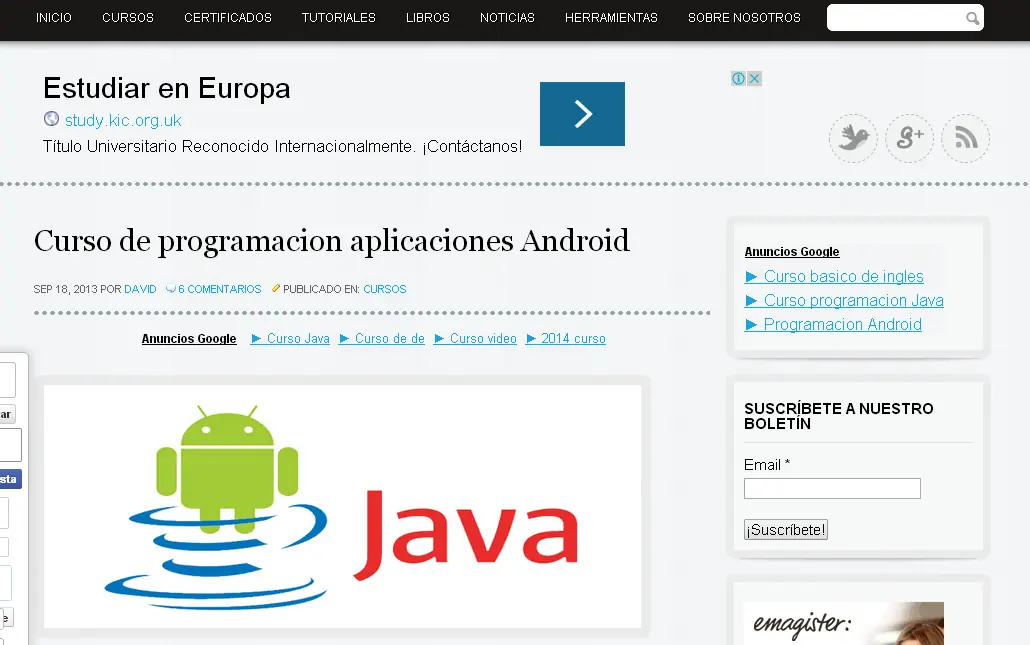1030x645 pixels.
Task: Click the ¡Suscríbete! button
Action: [x=786, y=529]
